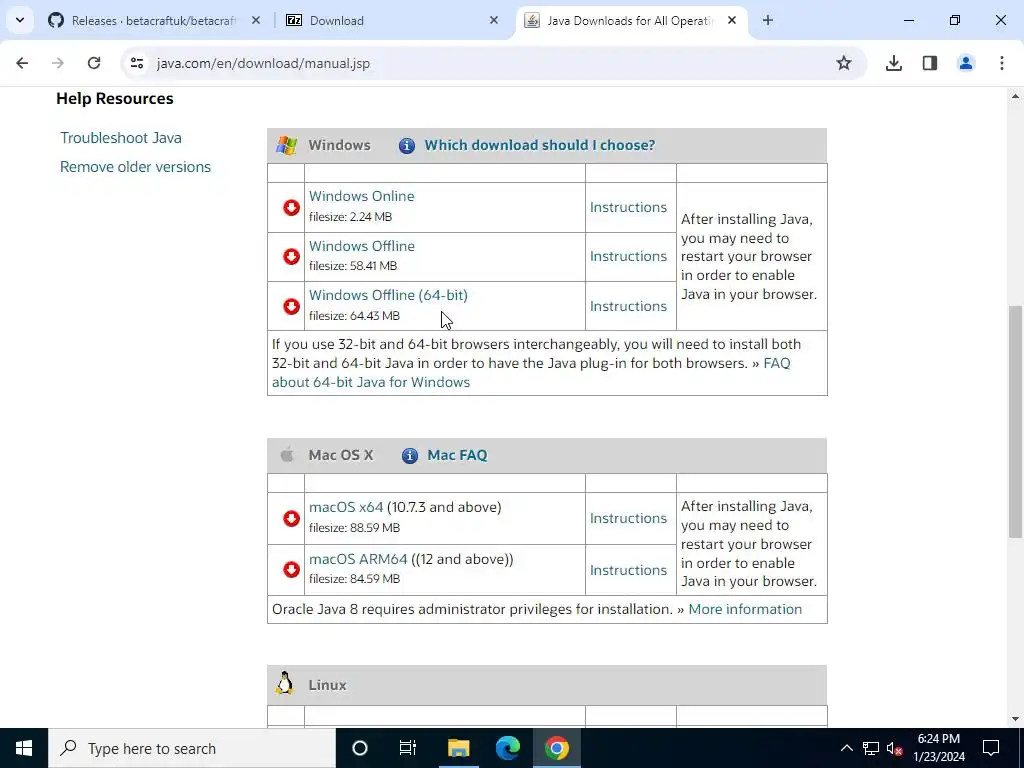Open the tab search dropdown arrow
The width and height of the screenshot is (1024, 768).
coord(20,20)
